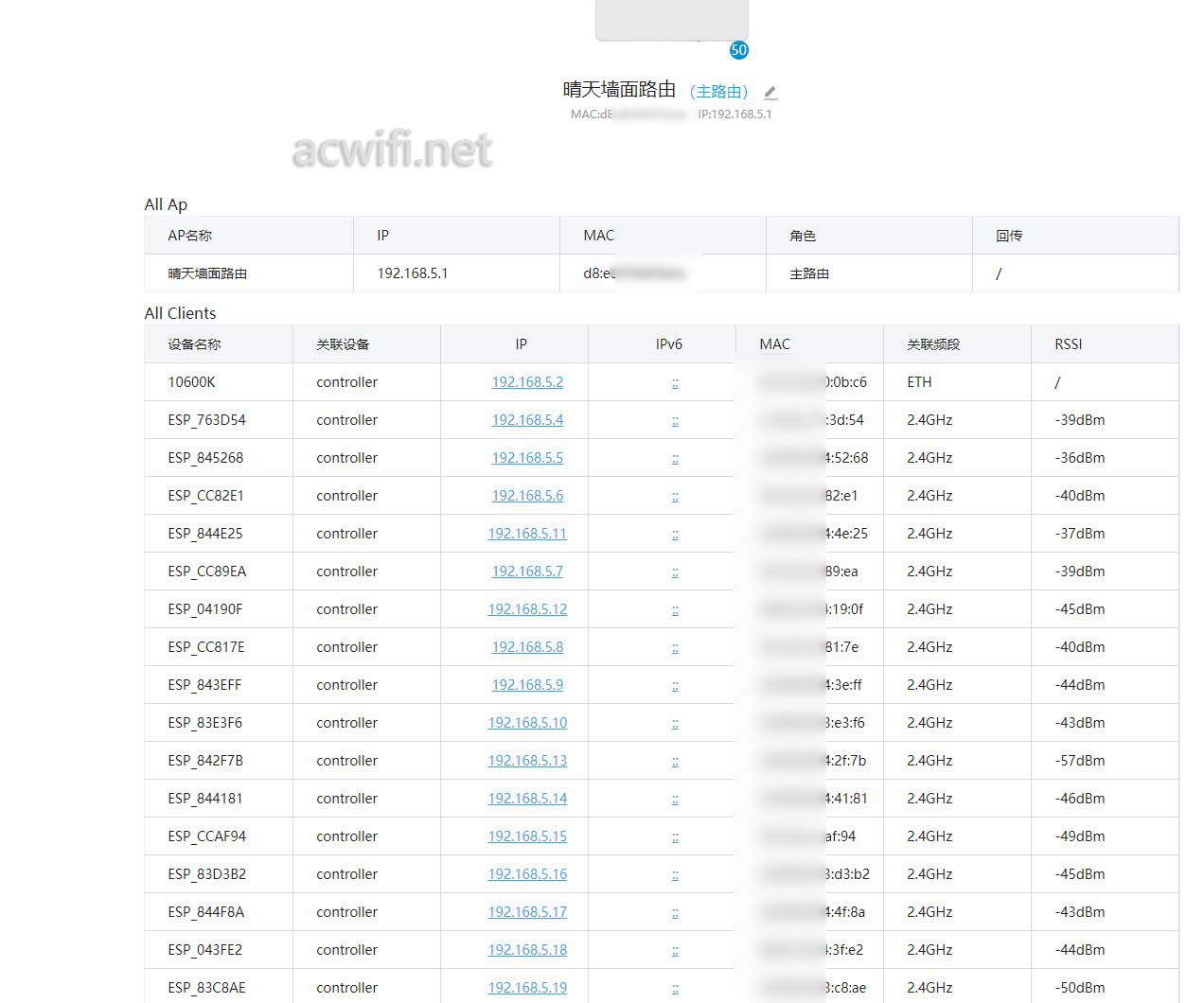Screen dimensions: 1204x1003
Task: Click the IPv6 link in 10600K row
Action: (675, 383)
